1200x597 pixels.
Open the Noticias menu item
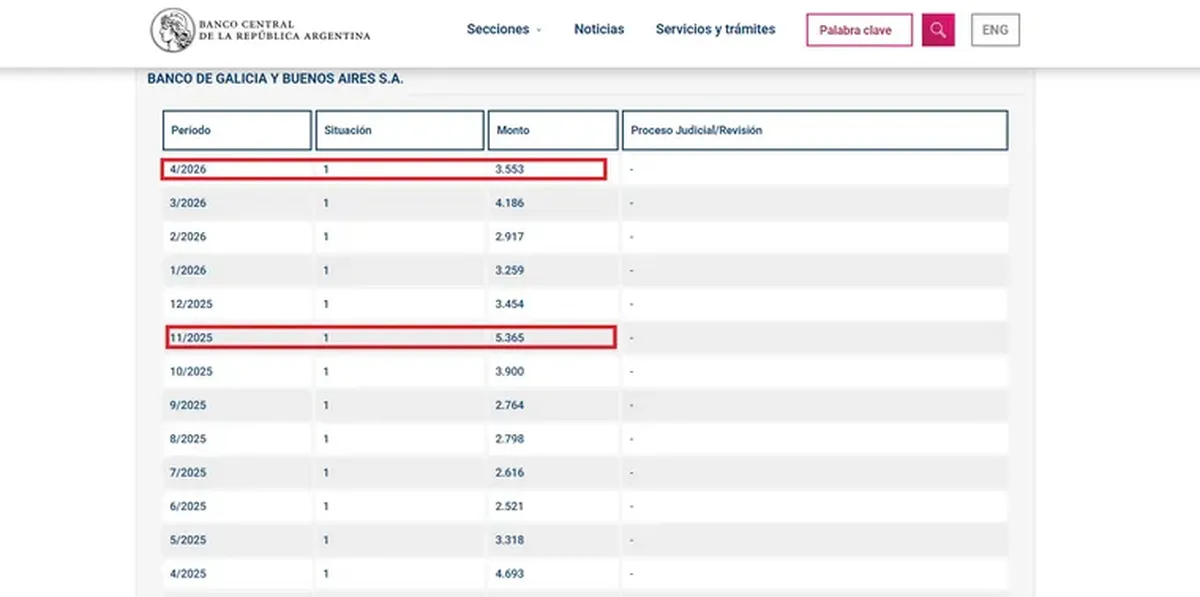pos(599,30)
